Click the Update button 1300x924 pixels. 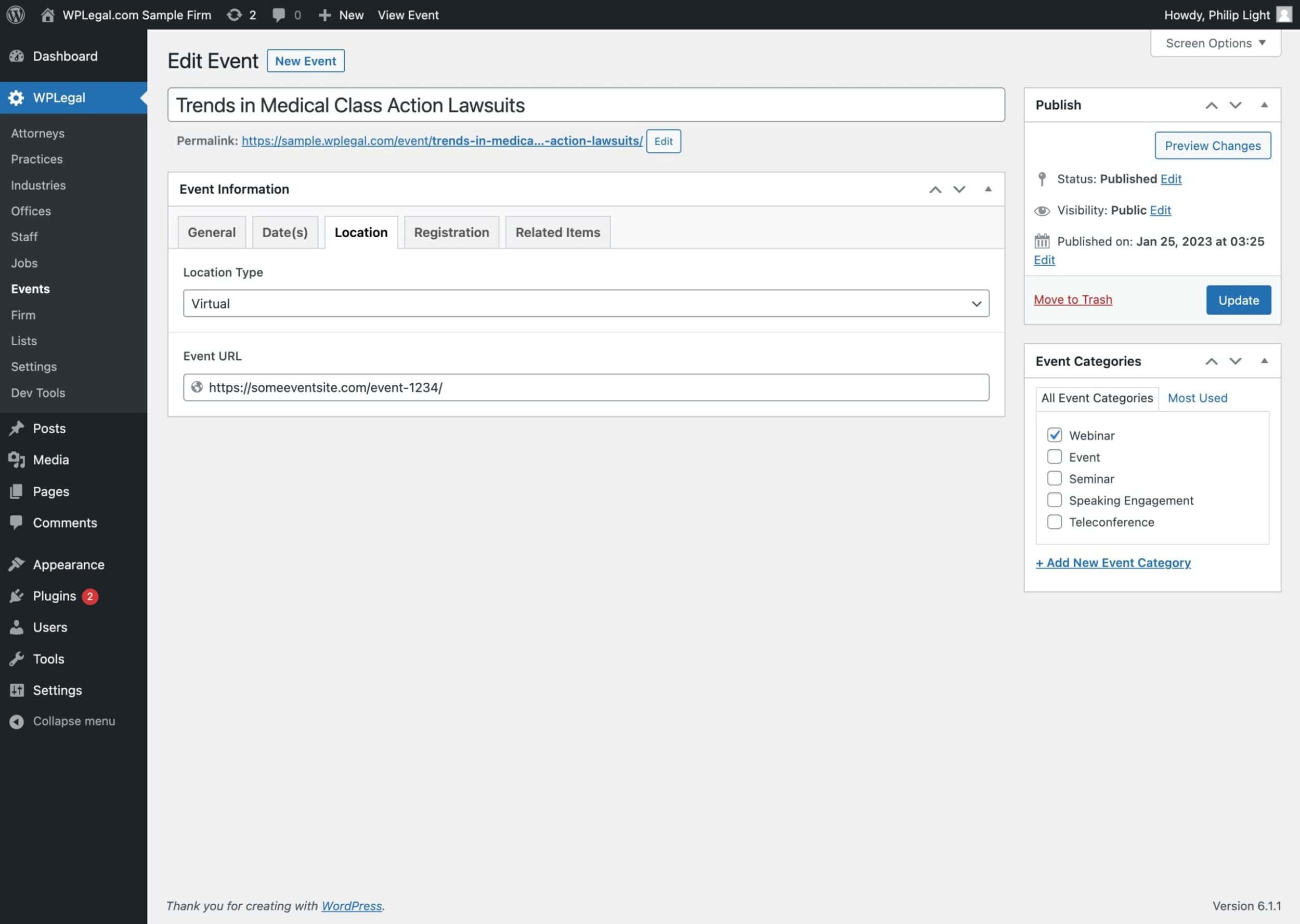1239,300
